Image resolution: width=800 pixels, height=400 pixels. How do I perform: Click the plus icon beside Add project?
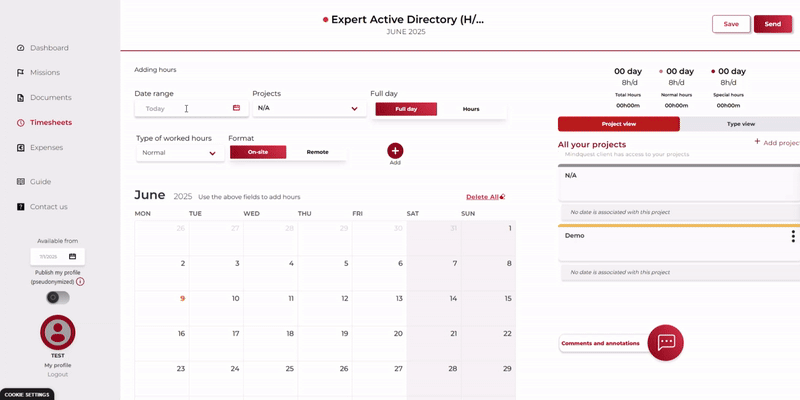757,141
